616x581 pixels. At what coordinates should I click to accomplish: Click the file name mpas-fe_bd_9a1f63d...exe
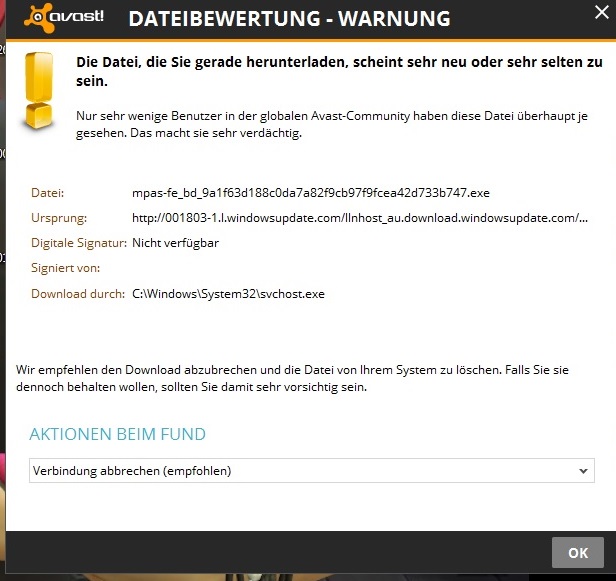click(311, 193)
